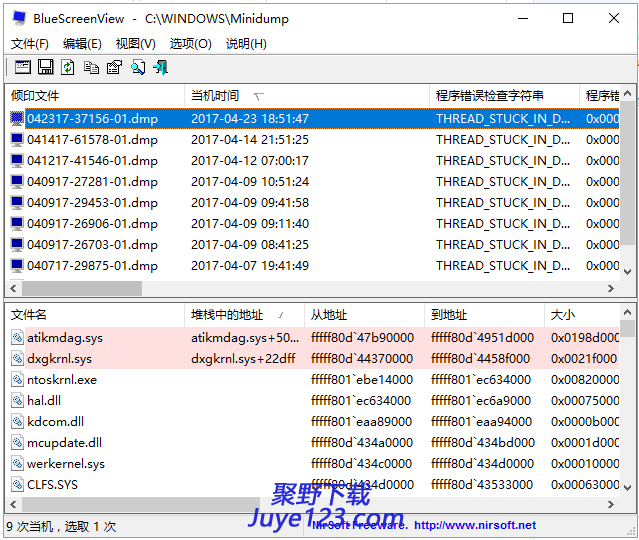The width and height of the screenshot is (639, 540).
Task: Click the file icon beside ntoskrnl.exe
Action: 17,380
